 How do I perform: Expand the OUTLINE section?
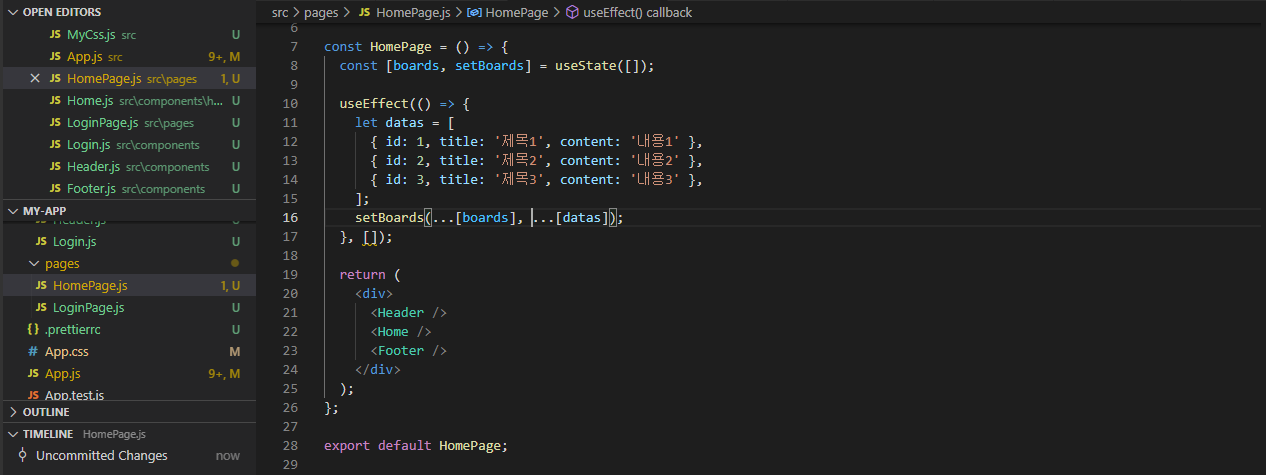click(14, 412)
